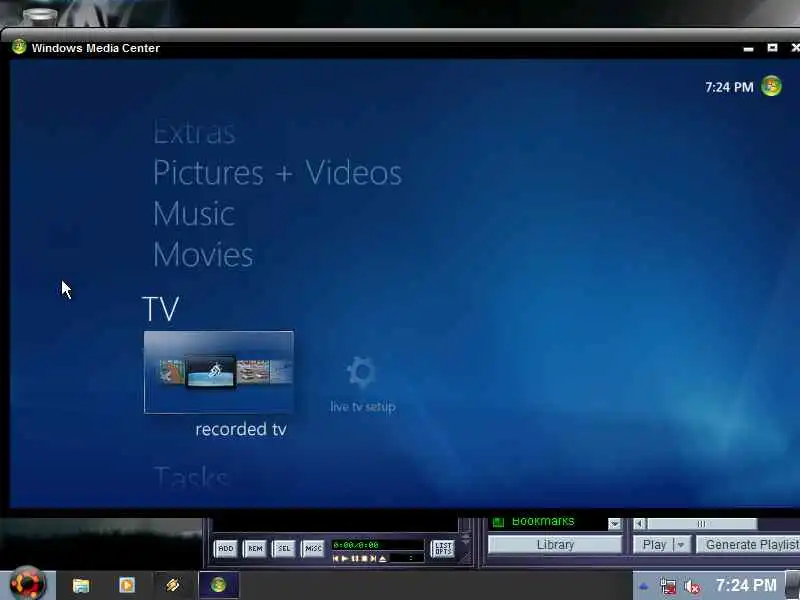Maximize the Windows Media Center window
The image size is (800, 600).
click(772, 47)
